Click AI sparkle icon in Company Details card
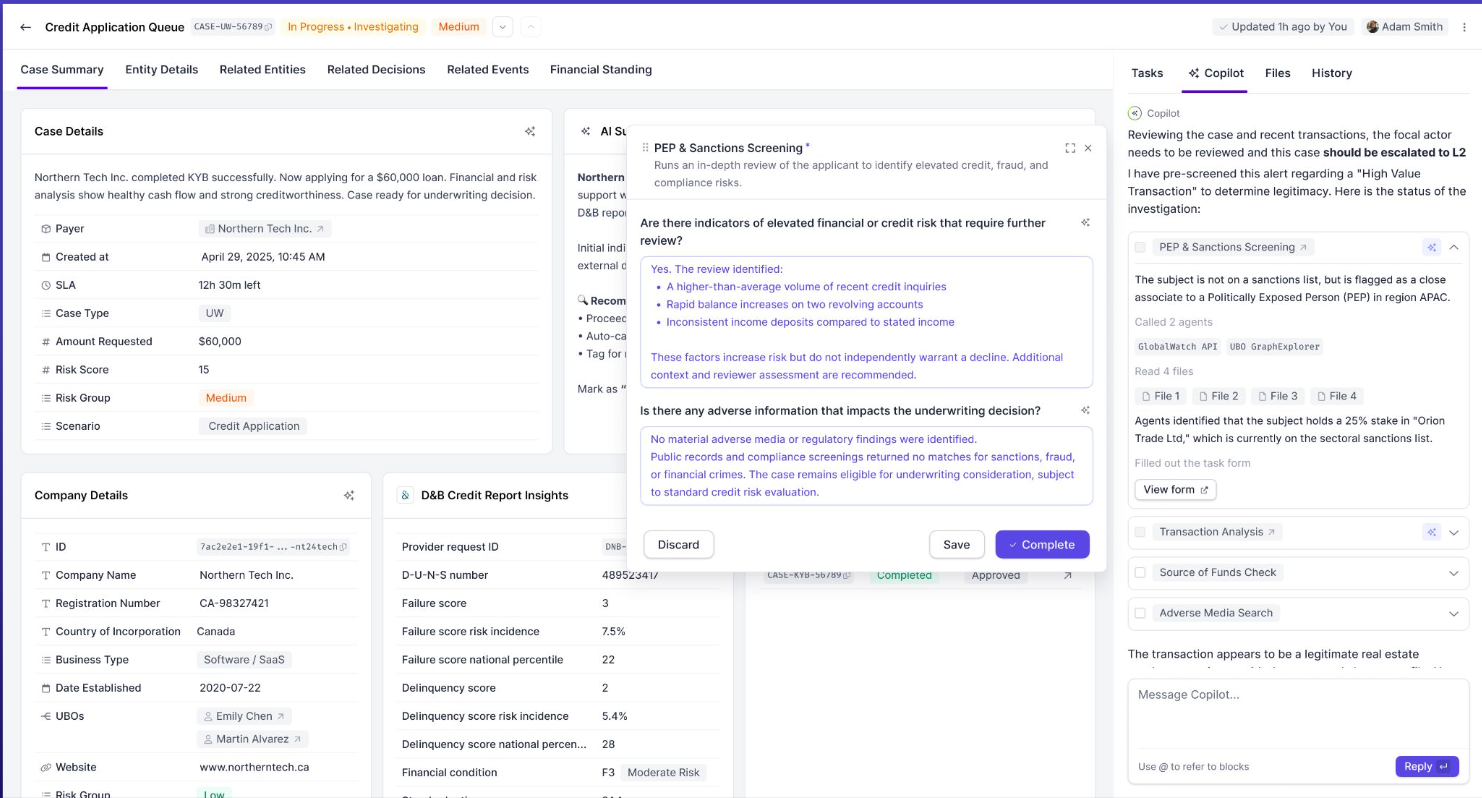Viewport: 1482px width, 798px height. (x=349, y=495)
